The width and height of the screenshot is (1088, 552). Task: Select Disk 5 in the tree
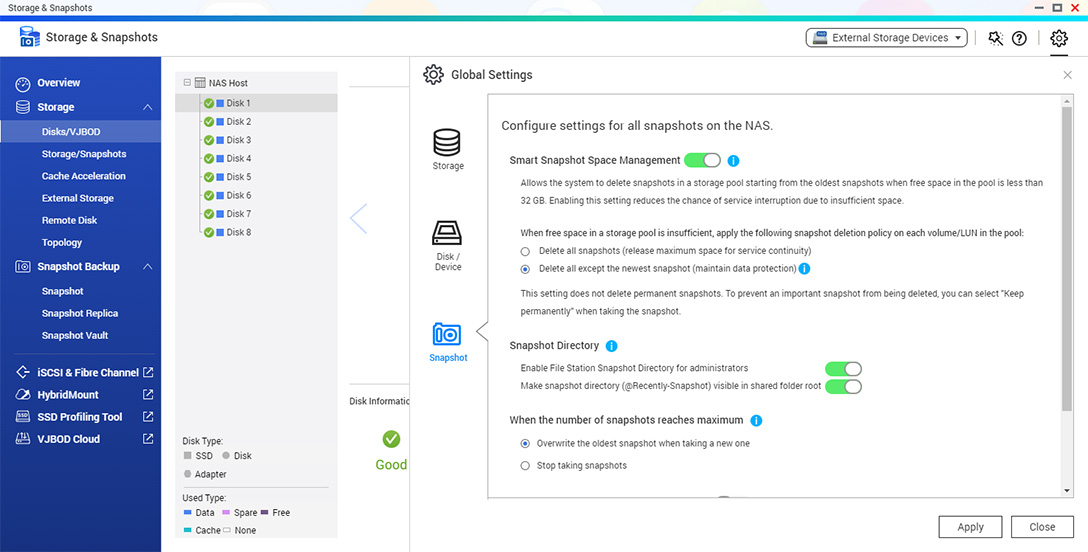pos(238,177)
